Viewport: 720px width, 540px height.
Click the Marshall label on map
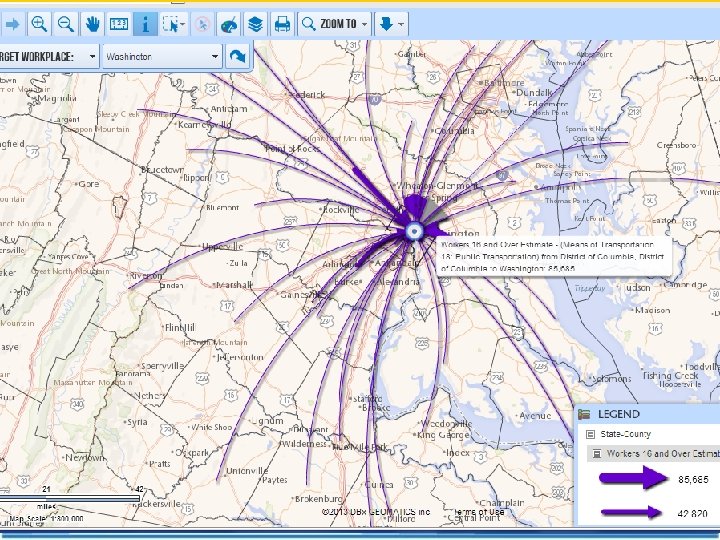(x=234, y=285)
